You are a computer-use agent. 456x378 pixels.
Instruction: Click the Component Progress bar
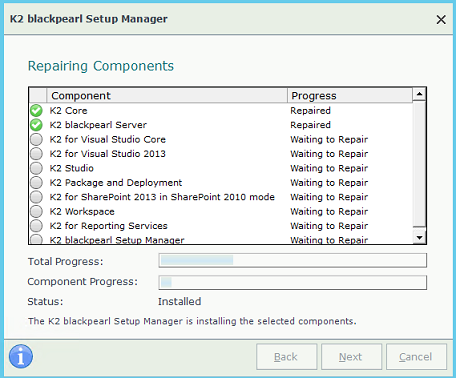coord(293,282)
